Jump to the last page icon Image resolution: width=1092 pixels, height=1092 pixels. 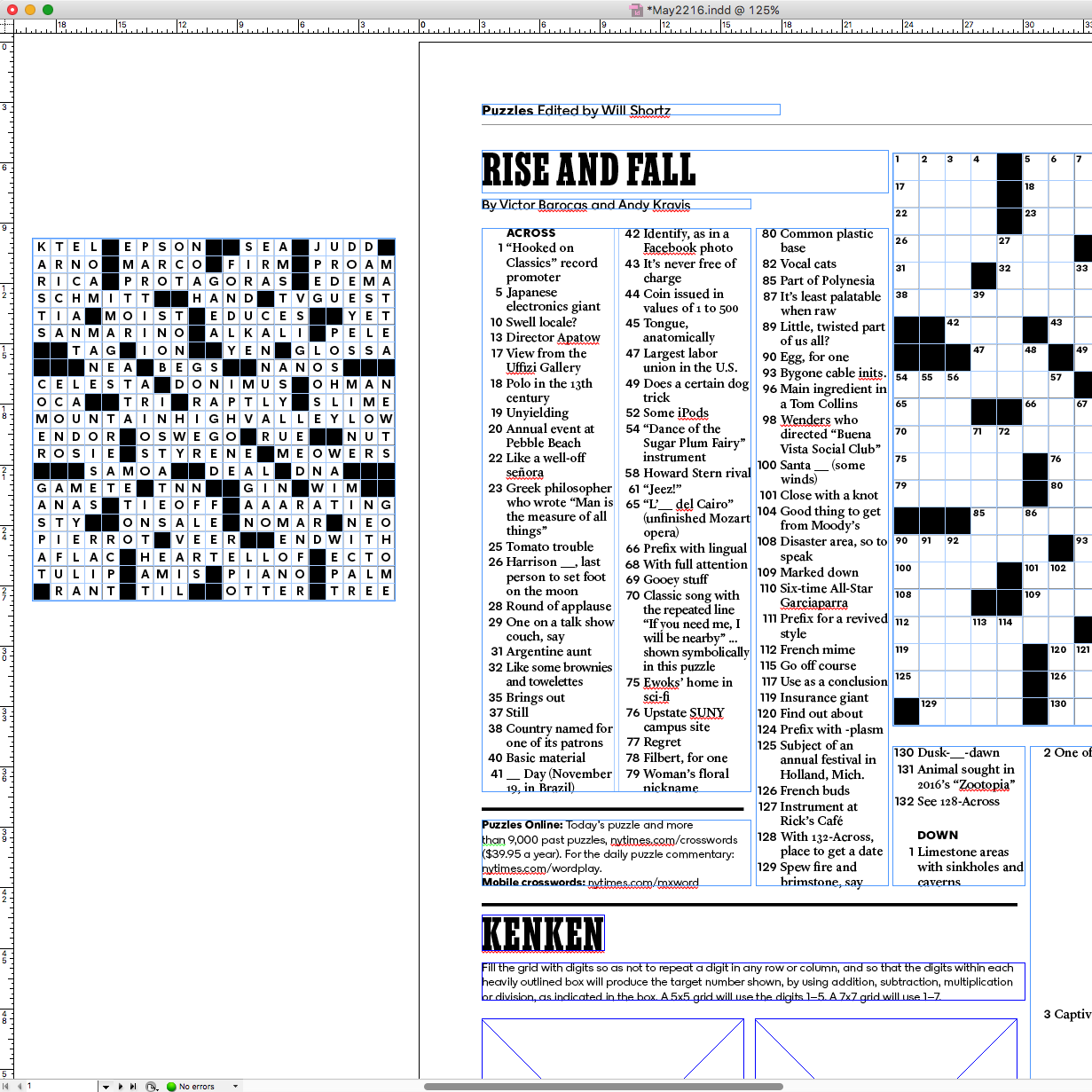[x=133, y=1086]
